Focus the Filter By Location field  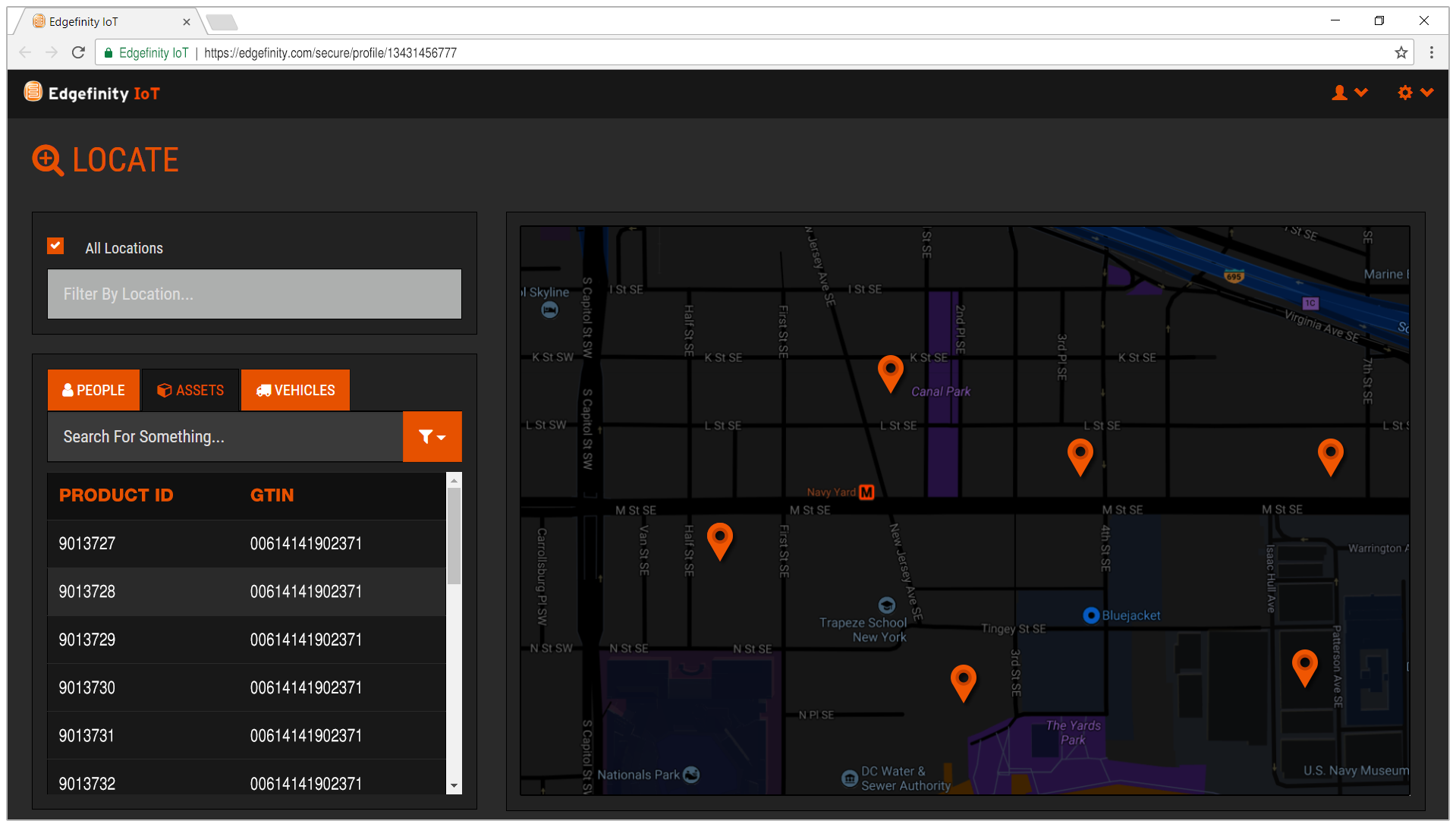(254, 294)
